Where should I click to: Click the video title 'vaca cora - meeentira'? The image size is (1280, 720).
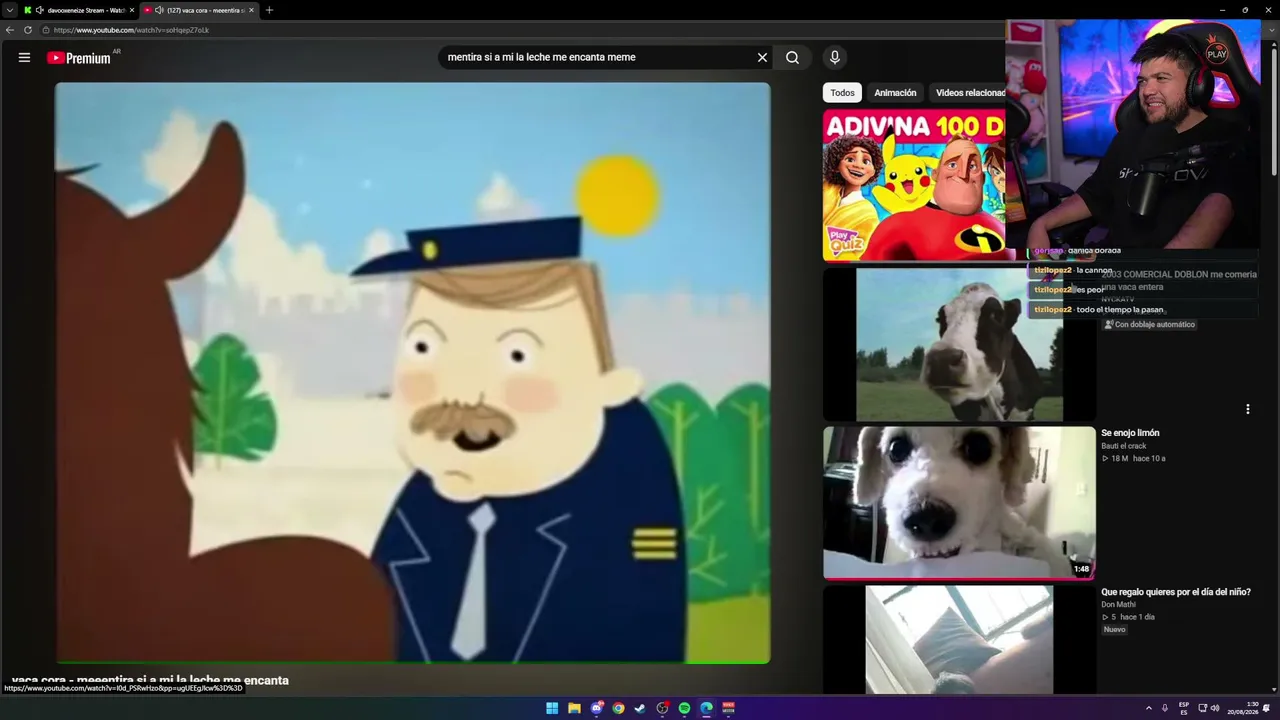click(150, 680)
